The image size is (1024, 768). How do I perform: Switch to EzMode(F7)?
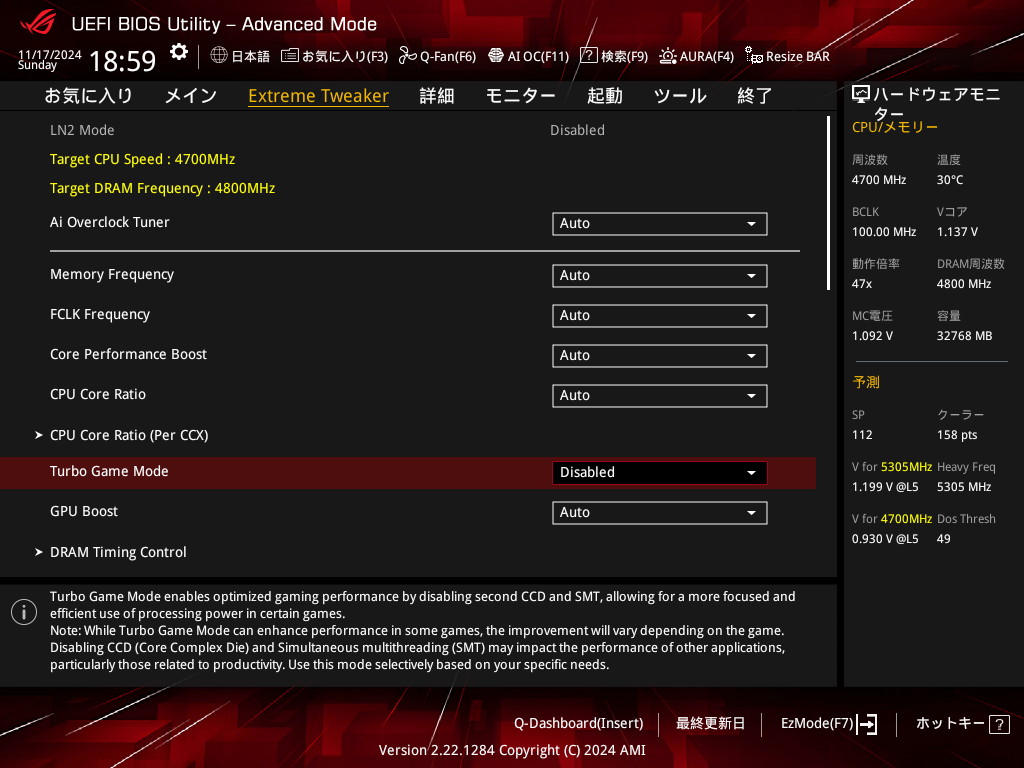[x=817, y=724]
